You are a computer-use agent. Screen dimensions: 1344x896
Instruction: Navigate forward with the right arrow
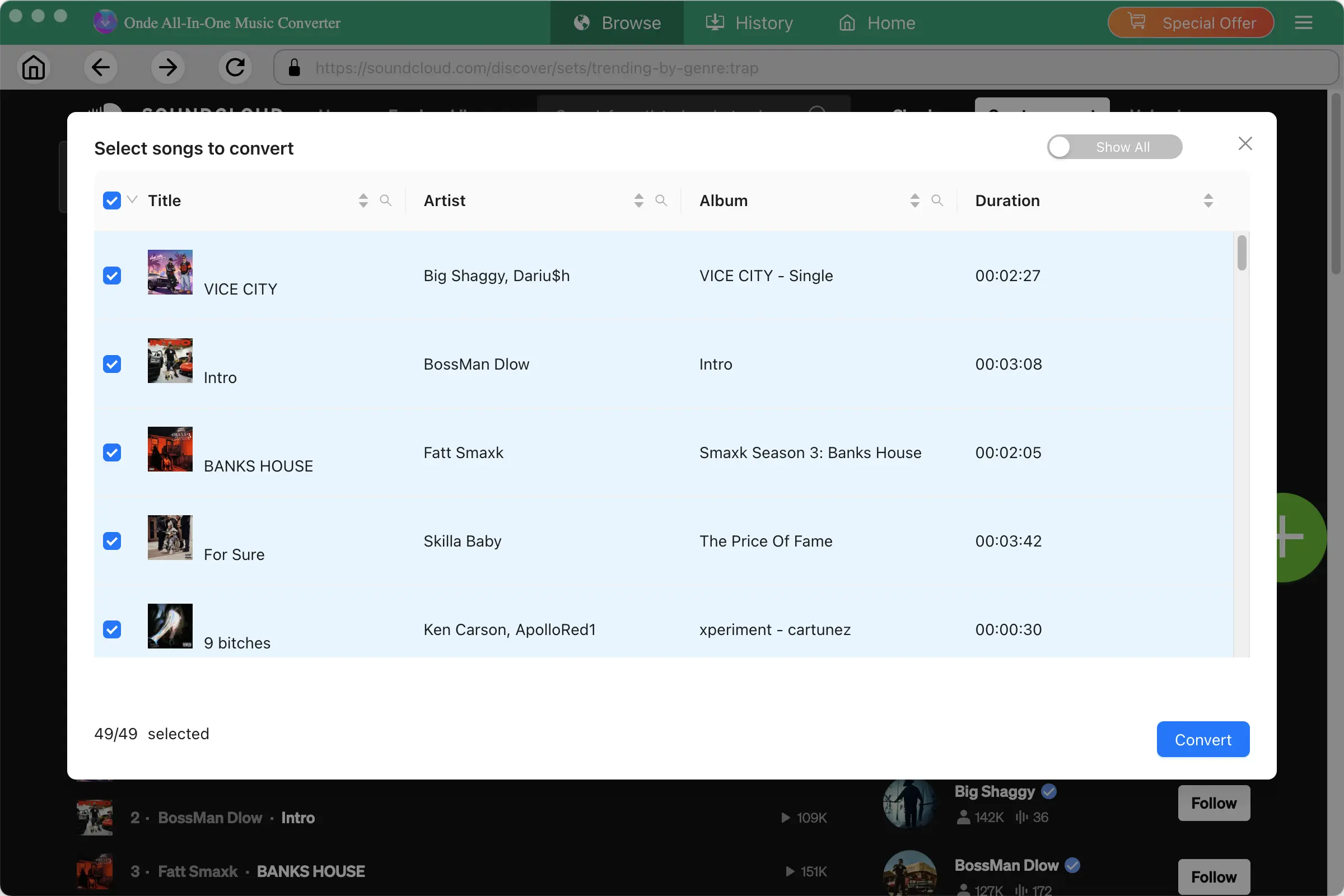coord(168,67)
